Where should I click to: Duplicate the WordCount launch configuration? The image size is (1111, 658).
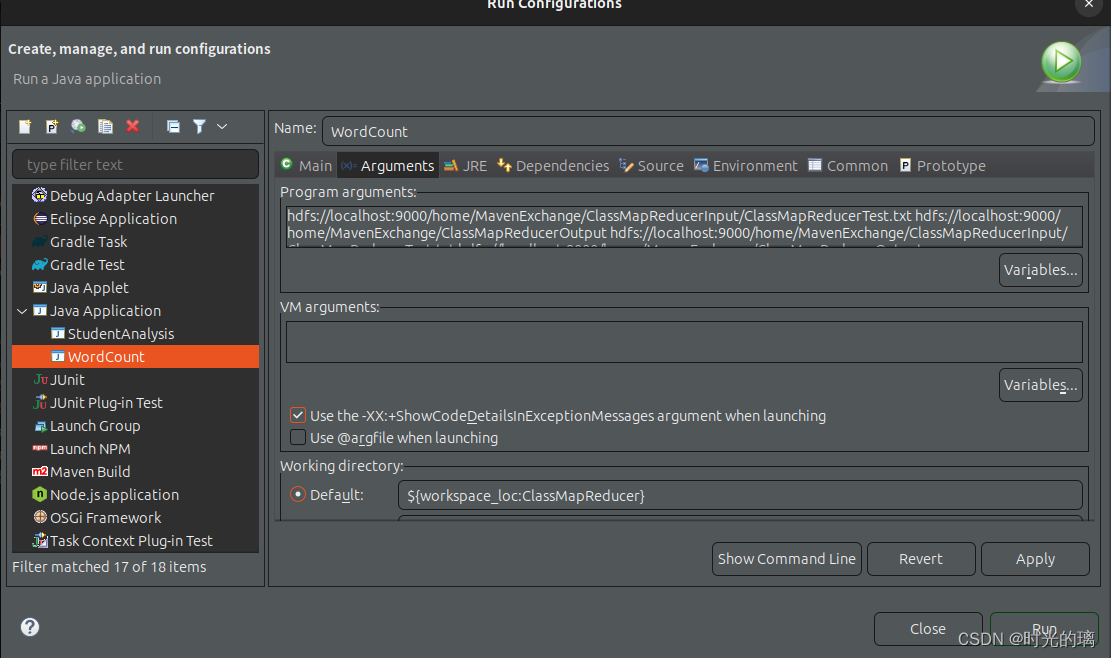105,126
